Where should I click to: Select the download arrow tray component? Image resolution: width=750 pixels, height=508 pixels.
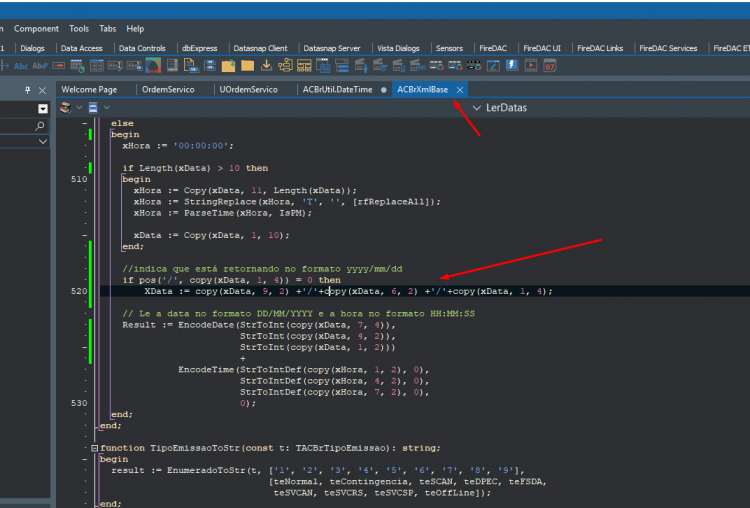click(x=266, y=66)
